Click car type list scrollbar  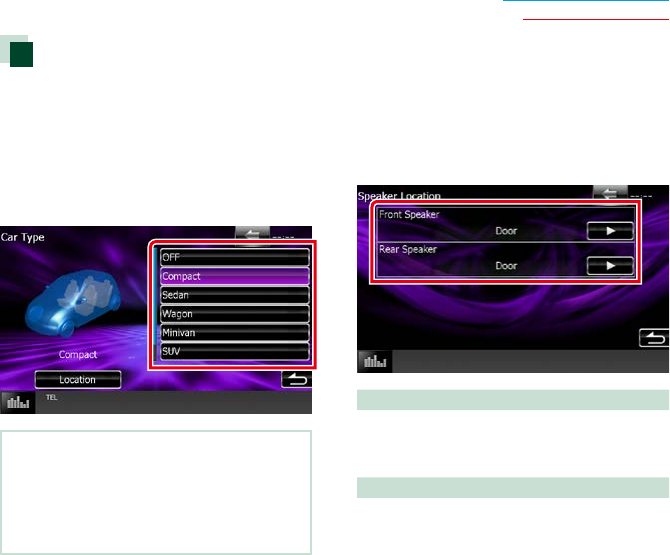pos(156,304)
